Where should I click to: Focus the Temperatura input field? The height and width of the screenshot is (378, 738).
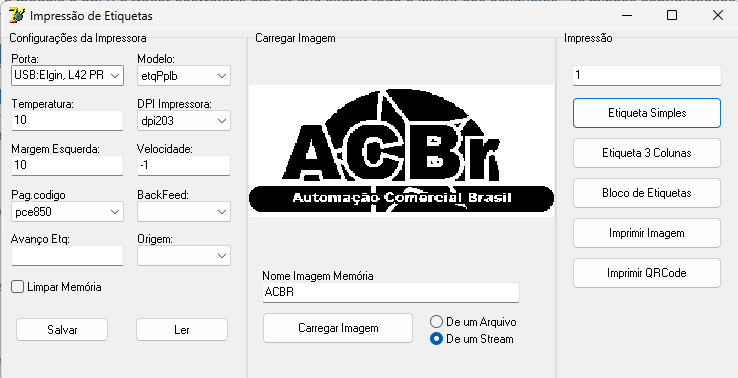tap(67, 121)
